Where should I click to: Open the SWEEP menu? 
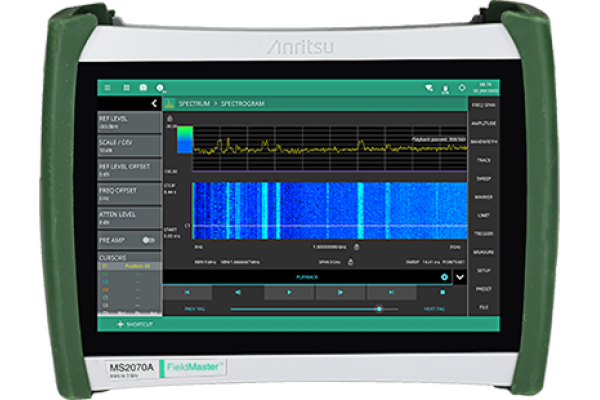(x=484, y=178)
